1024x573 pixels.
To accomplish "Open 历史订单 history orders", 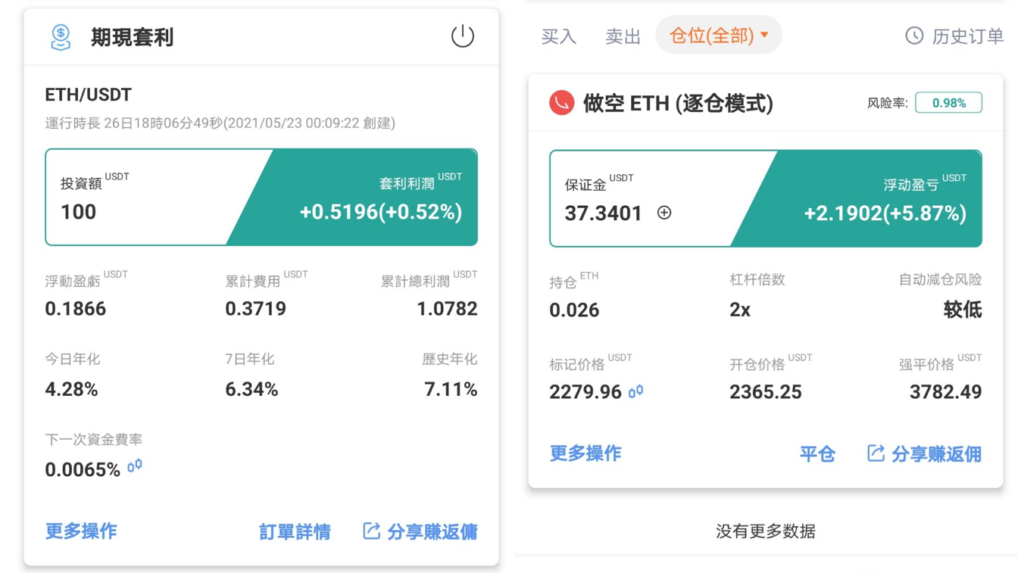I will (x=954, y=36).
